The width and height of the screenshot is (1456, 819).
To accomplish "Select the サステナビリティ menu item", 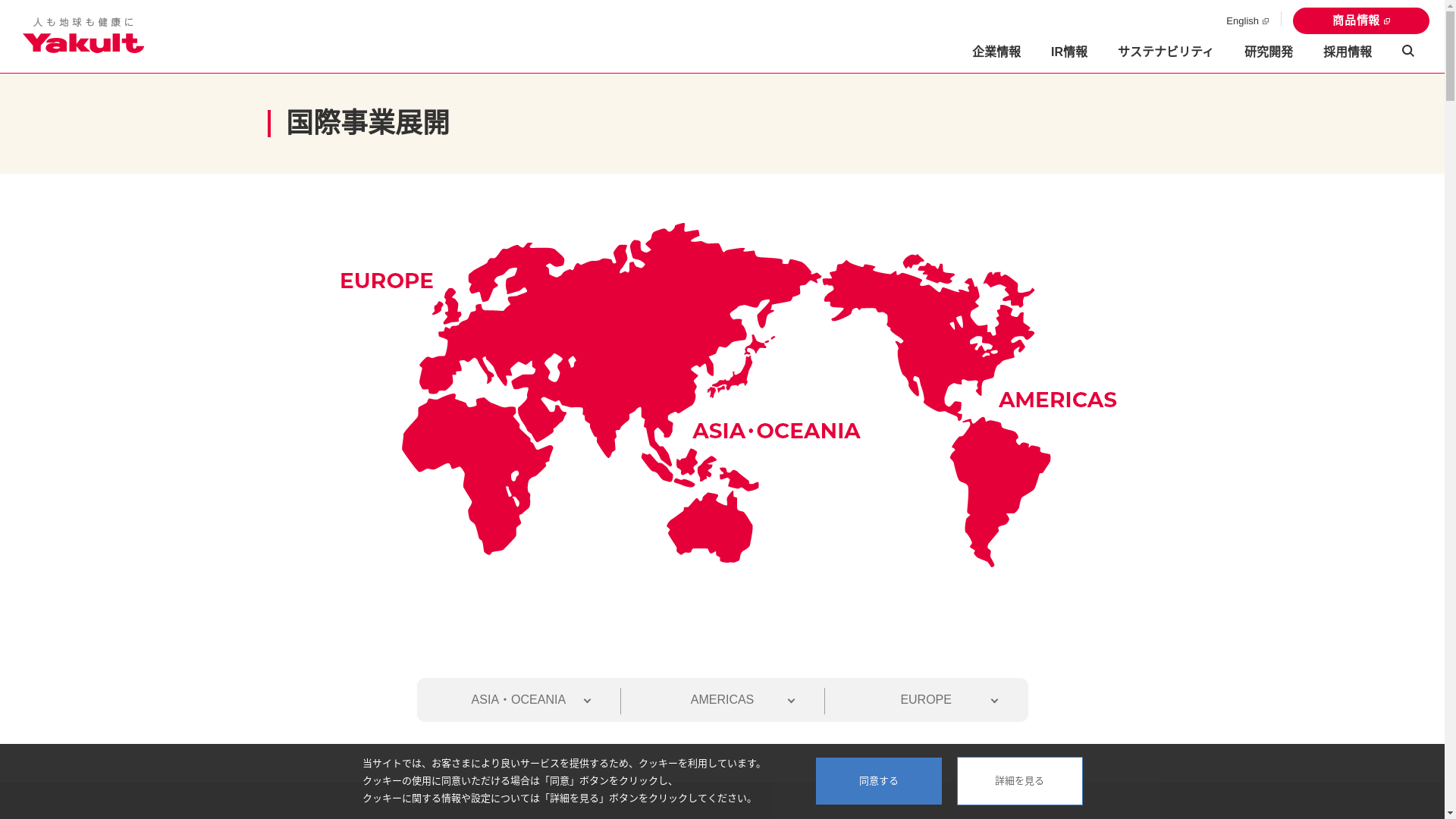I will (x=1165, y=52).
